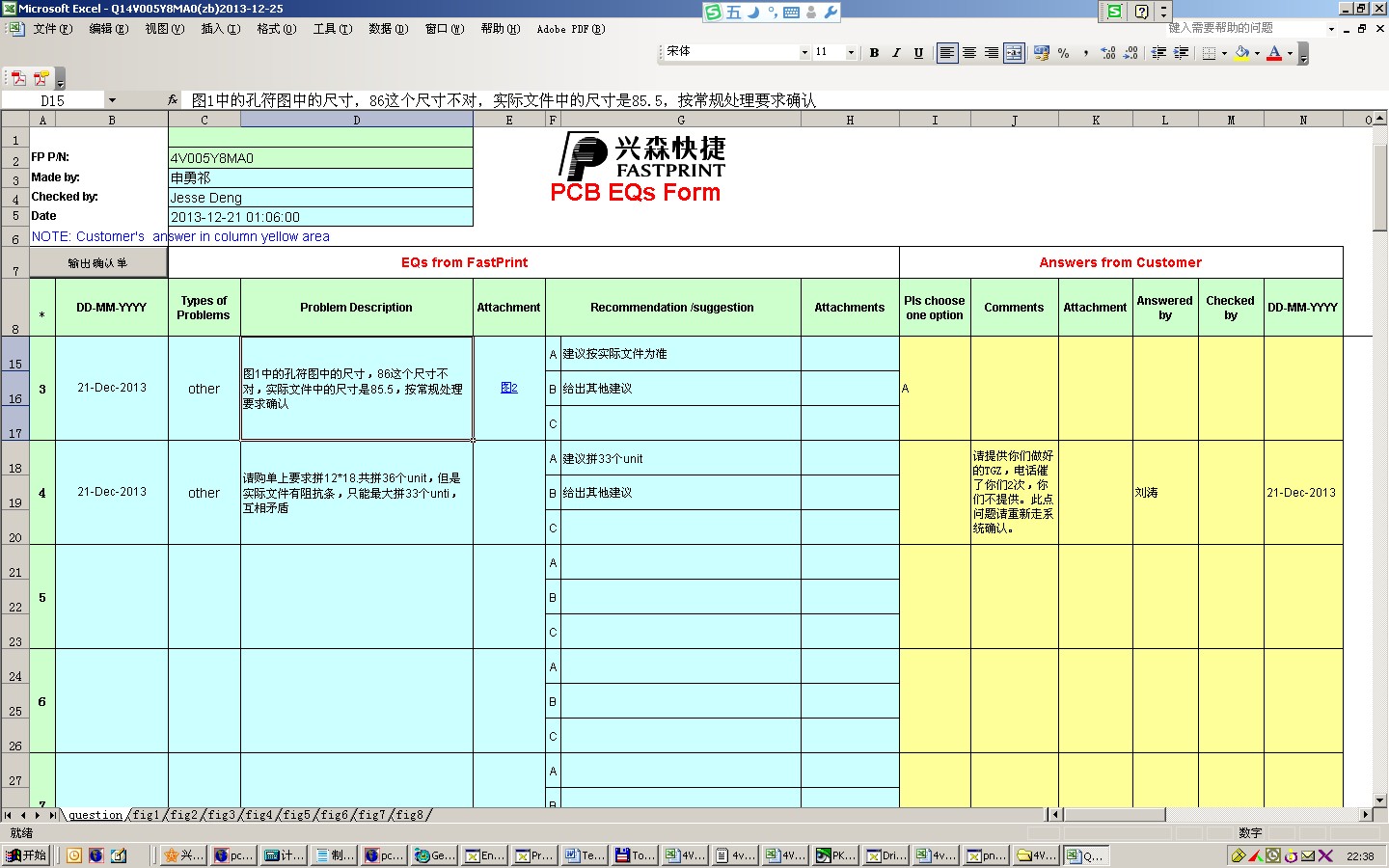This screenshot has width=1389, height=868.
Task: Open 开始 Start button
Action: click(x=26, y=854)
